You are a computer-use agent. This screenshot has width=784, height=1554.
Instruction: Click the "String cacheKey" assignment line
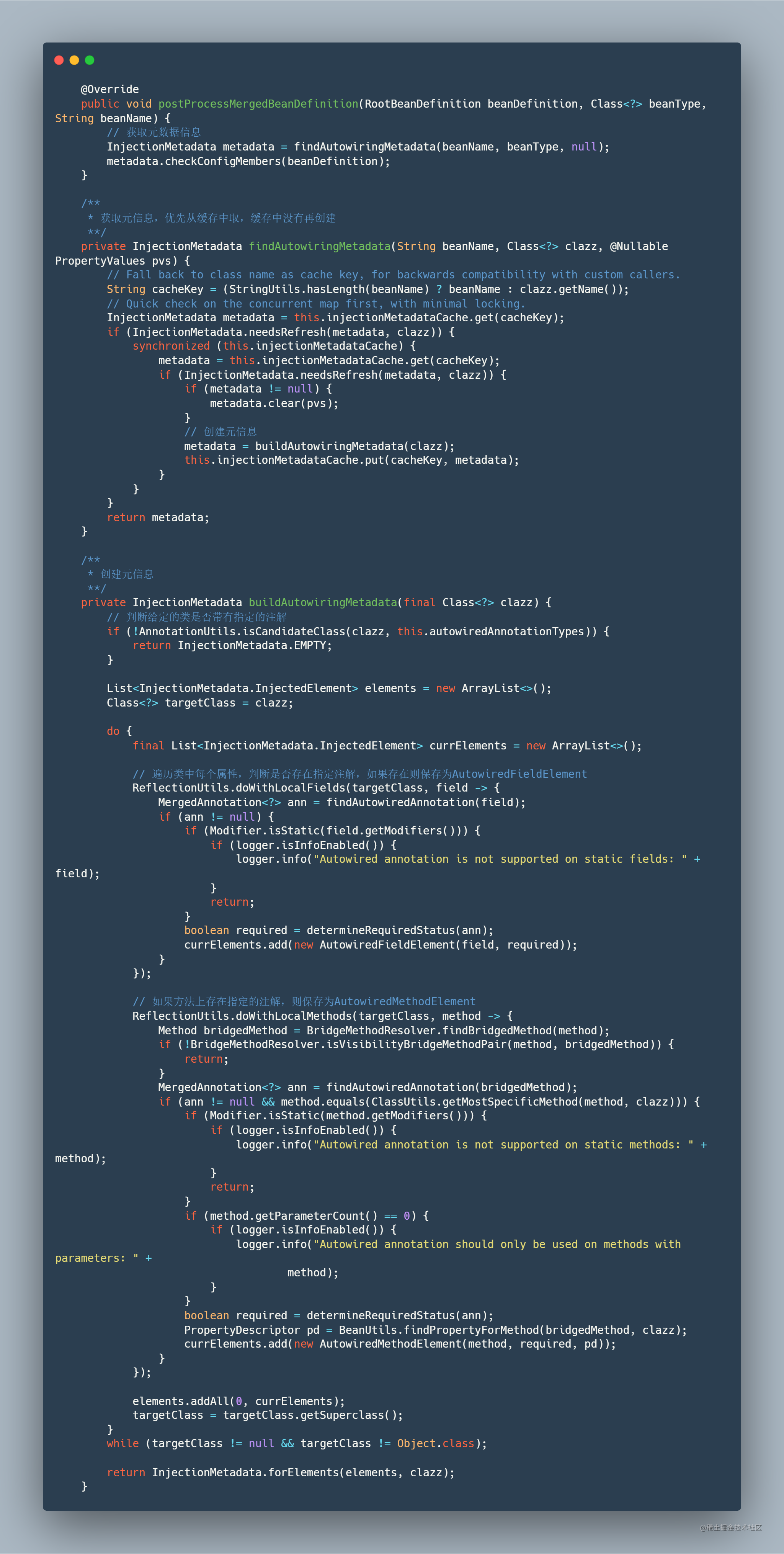(368, 289)
